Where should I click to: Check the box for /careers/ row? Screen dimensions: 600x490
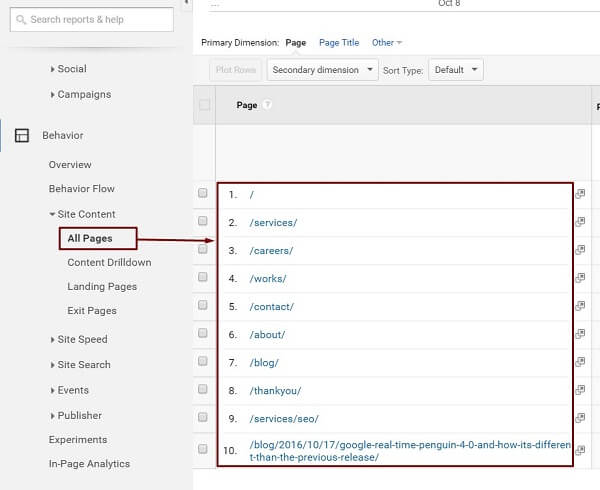pyautogui.click(x=203, y=249)
